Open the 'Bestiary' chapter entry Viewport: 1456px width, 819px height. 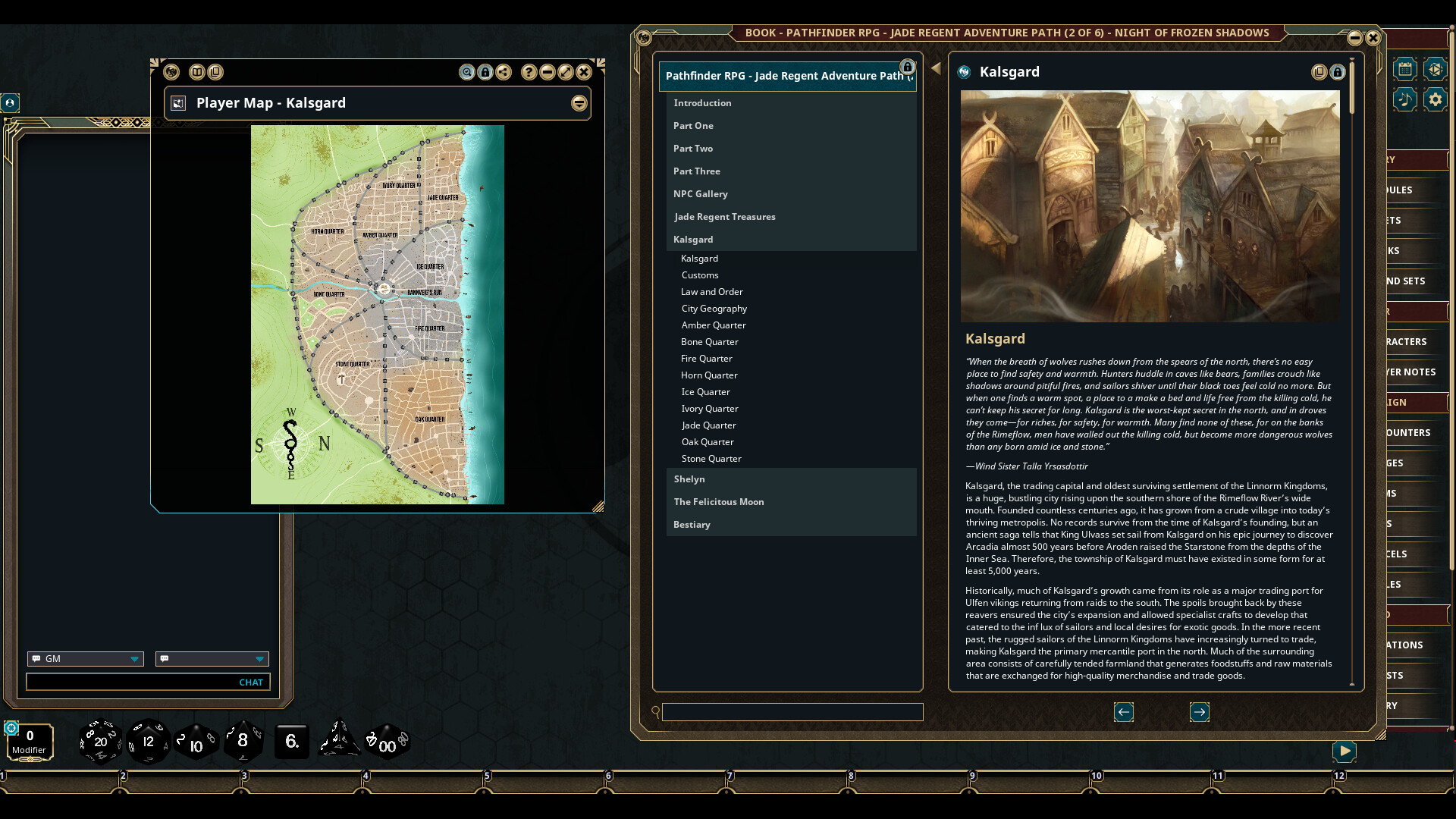pos(692,524)
